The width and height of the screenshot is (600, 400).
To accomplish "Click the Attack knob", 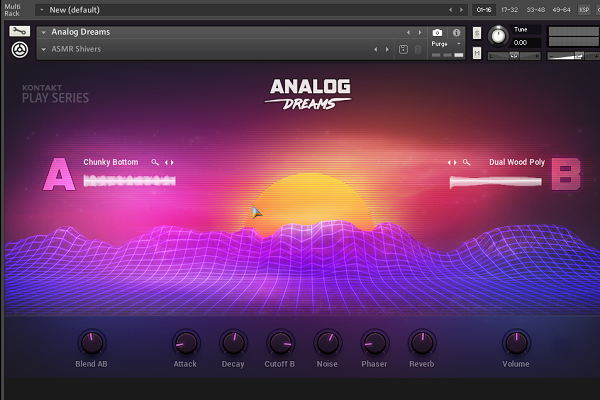I will (x=186, y=343).
